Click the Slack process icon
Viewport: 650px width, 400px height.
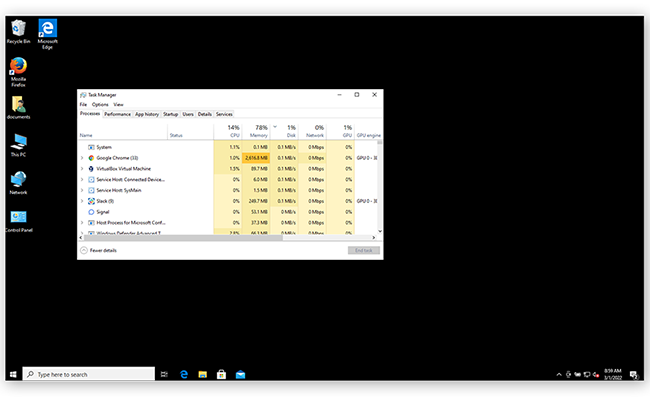[91, 201]
